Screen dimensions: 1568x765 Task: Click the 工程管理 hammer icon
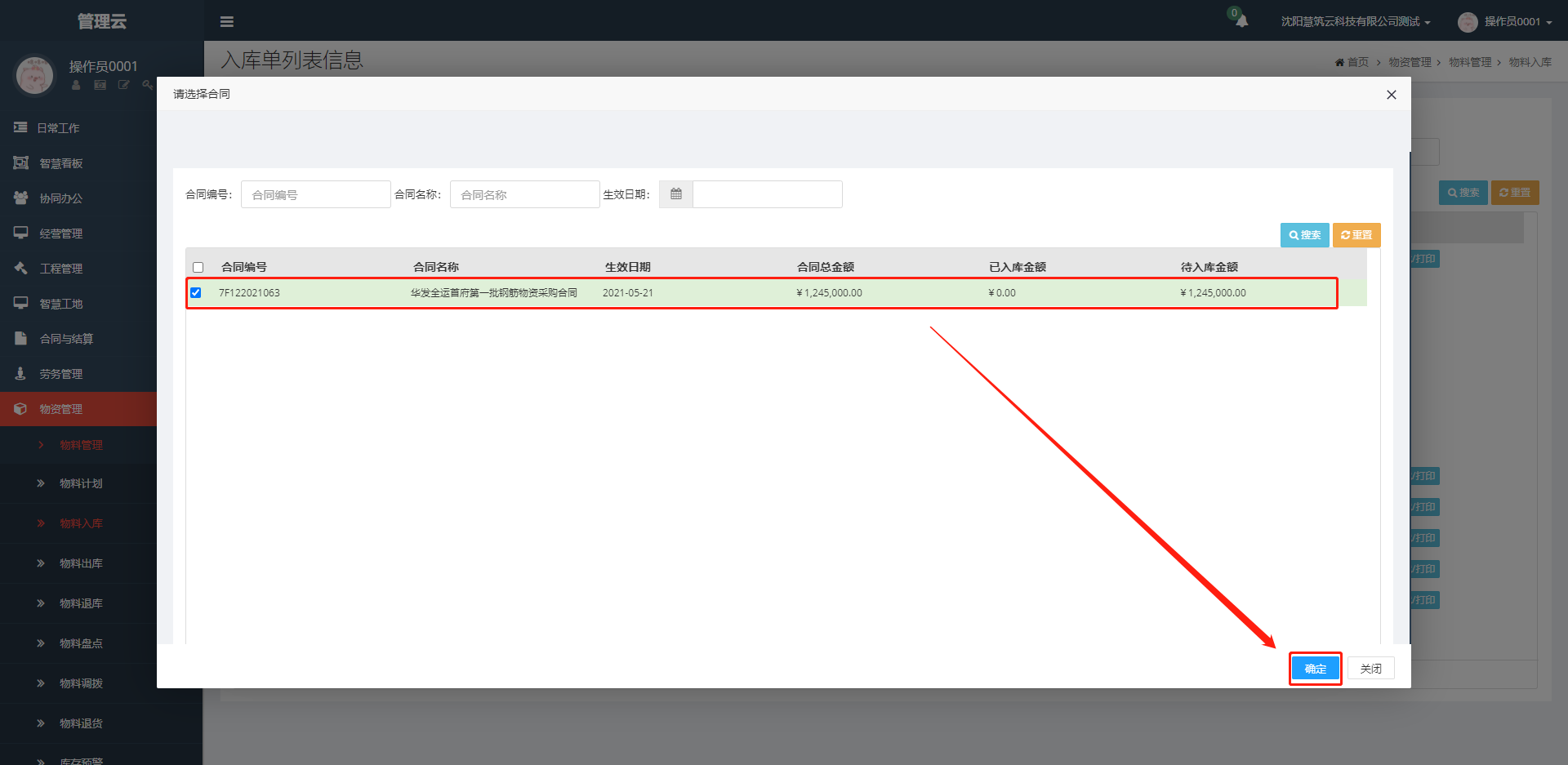point(20,268)
